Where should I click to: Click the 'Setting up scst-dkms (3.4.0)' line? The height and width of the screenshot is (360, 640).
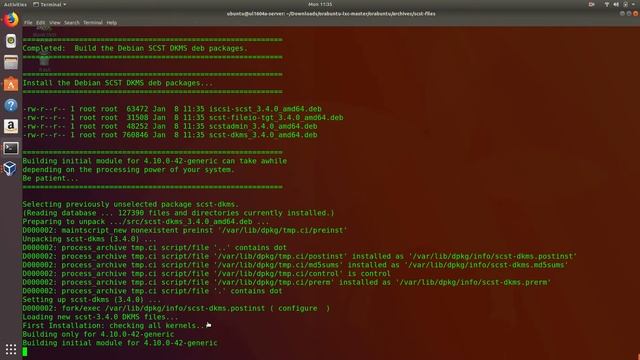pos(92,300)
